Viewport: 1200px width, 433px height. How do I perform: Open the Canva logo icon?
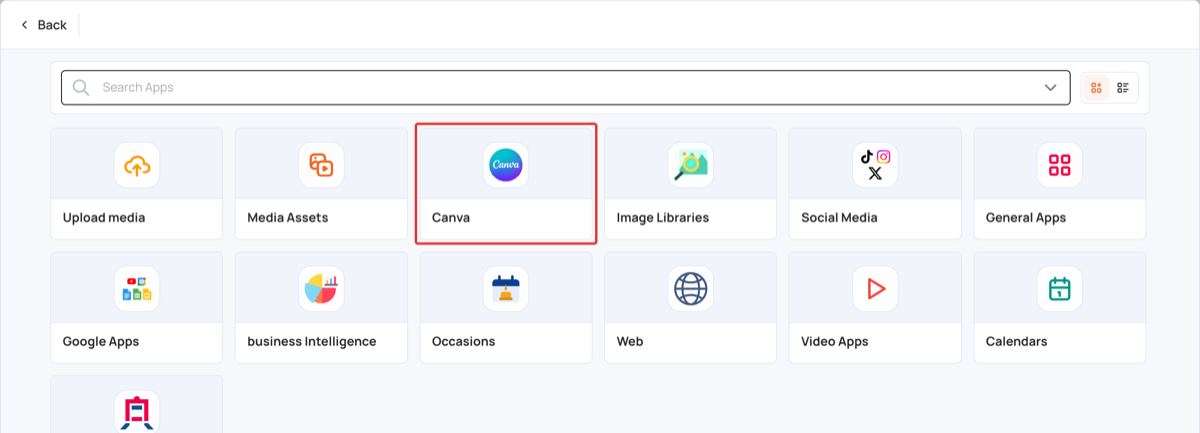click(x=506, y=165)
